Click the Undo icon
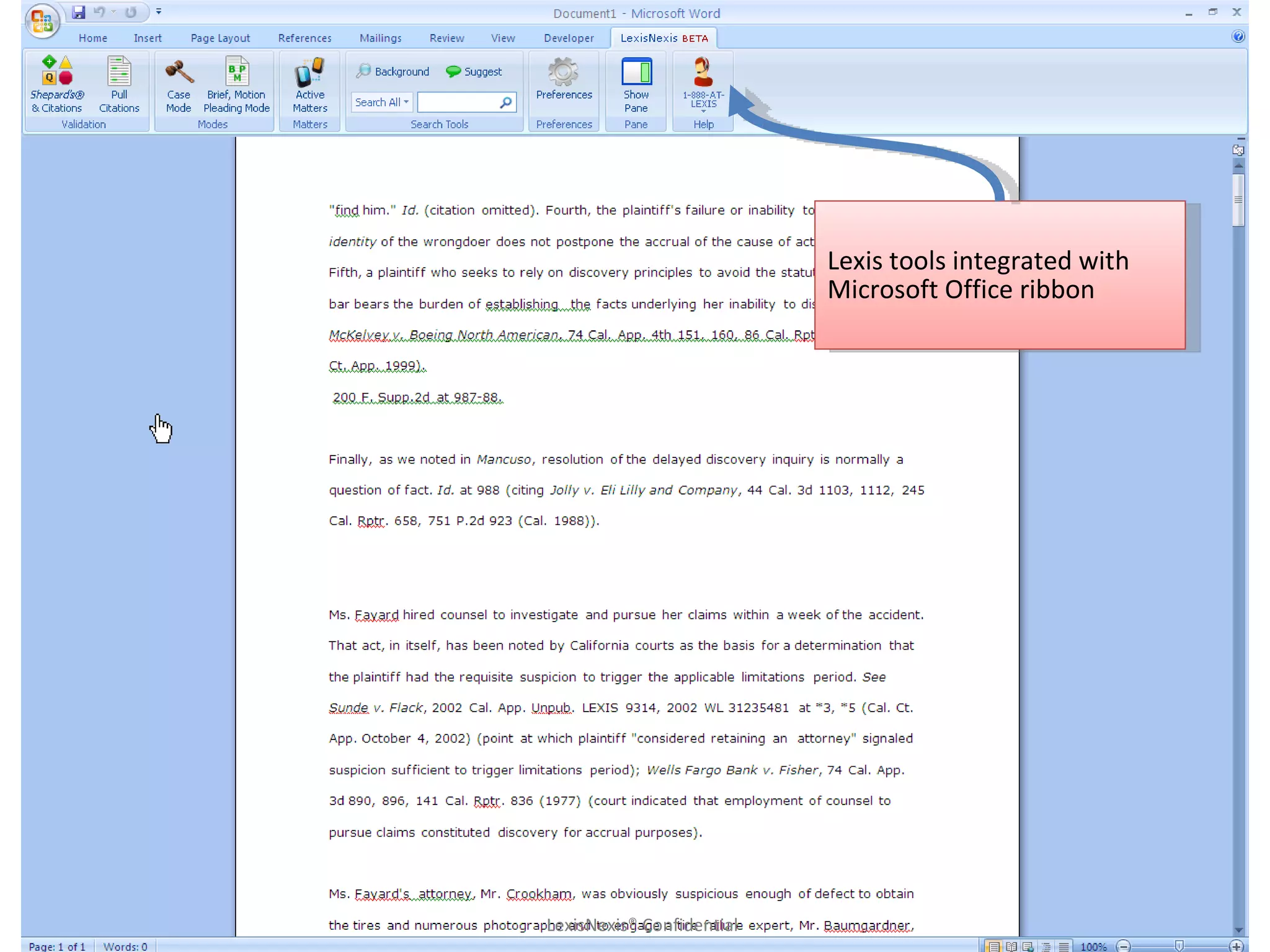 coord(99,12)
